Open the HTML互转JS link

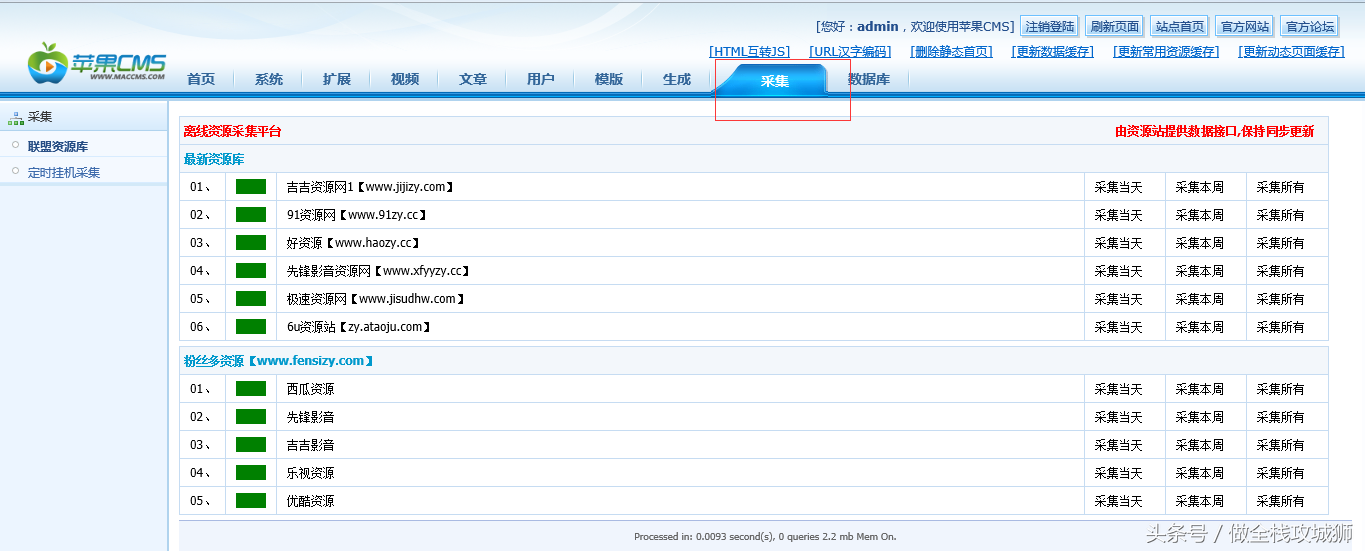coord(749,52)
